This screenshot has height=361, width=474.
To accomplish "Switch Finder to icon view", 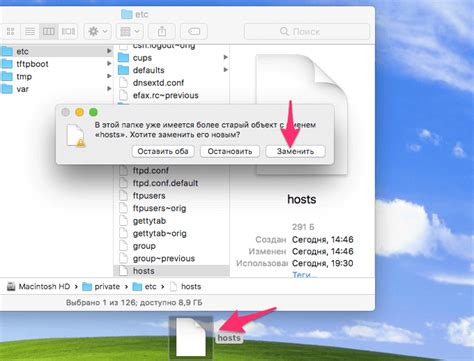I will (11, 31).
